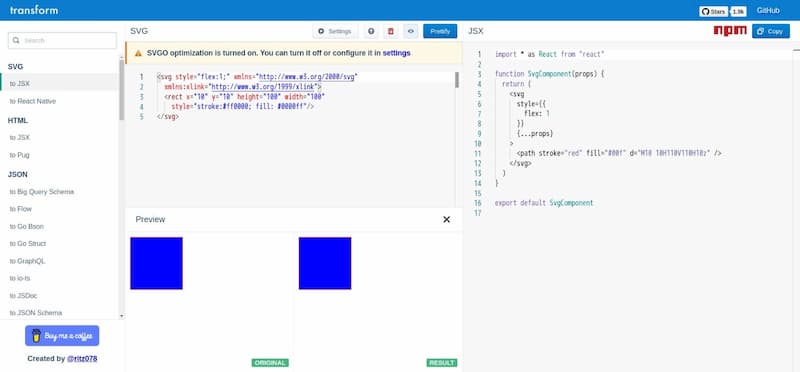Image resolution: width=800 pixels, height=372 pixels.
Task: Click the Buy me a coffee button
Action: point(62,336)
